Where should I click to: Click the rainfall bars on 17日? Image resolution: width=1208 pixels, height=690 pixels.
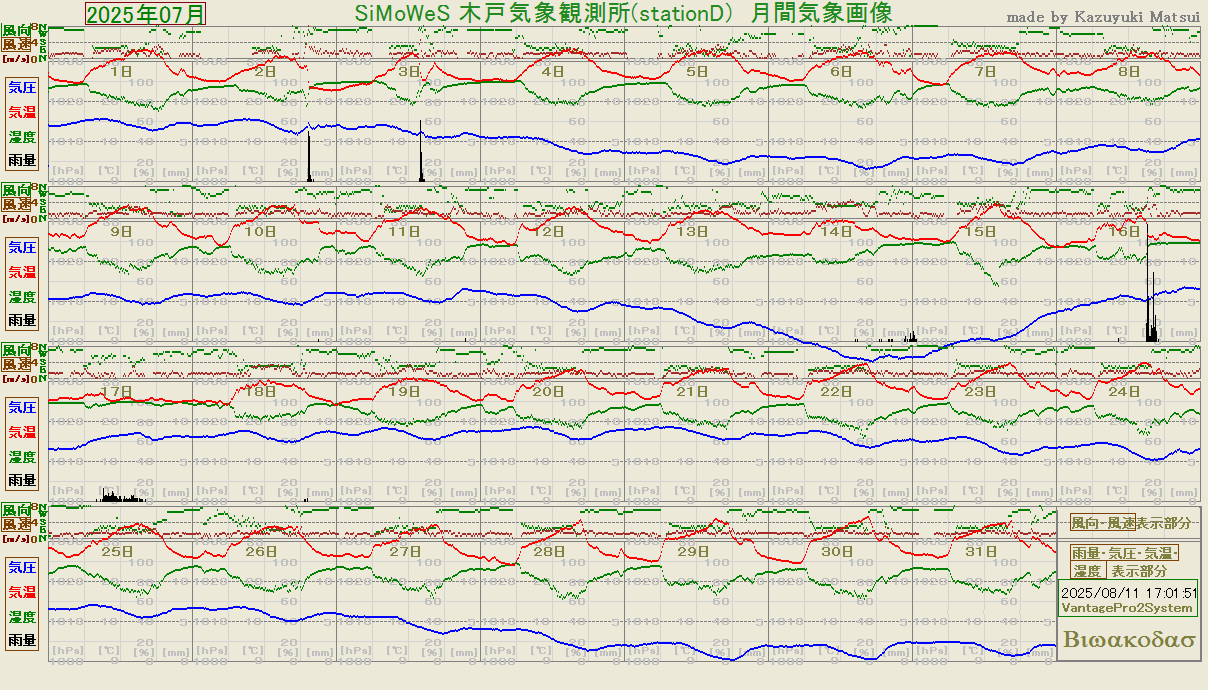tap(120, 496)
